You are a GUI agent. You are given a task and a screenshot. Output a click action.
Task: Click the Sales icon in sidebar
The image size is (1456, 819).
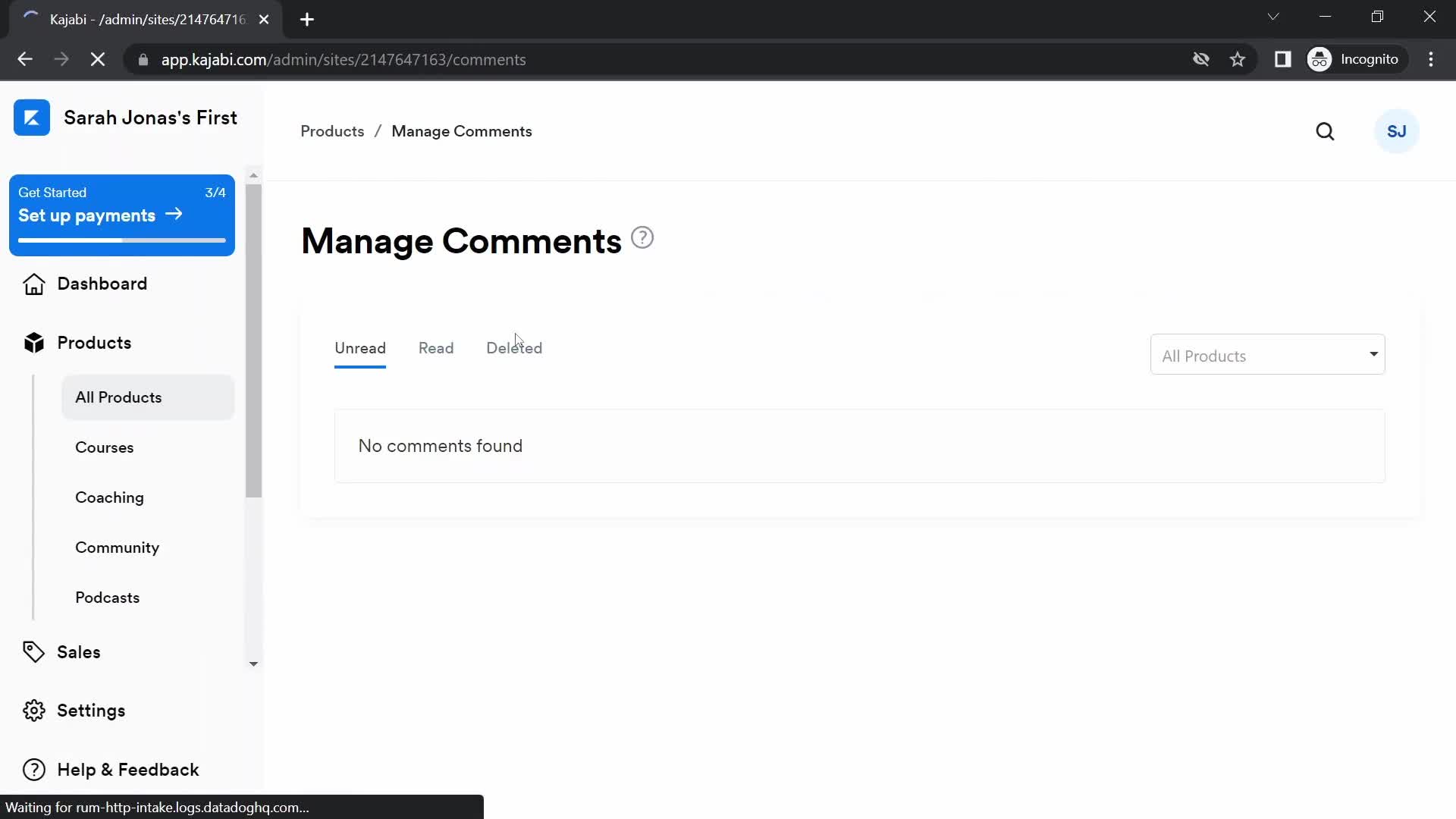(x=34, y=652)
